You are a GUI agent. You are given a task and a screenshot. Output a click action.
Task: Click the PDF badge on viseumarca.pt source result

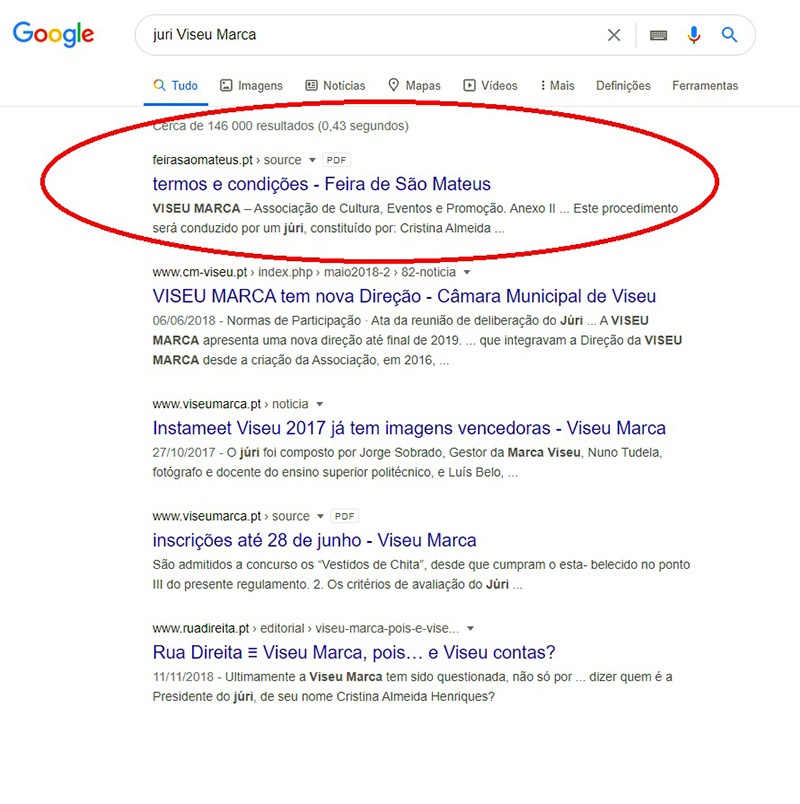[345, 516]
